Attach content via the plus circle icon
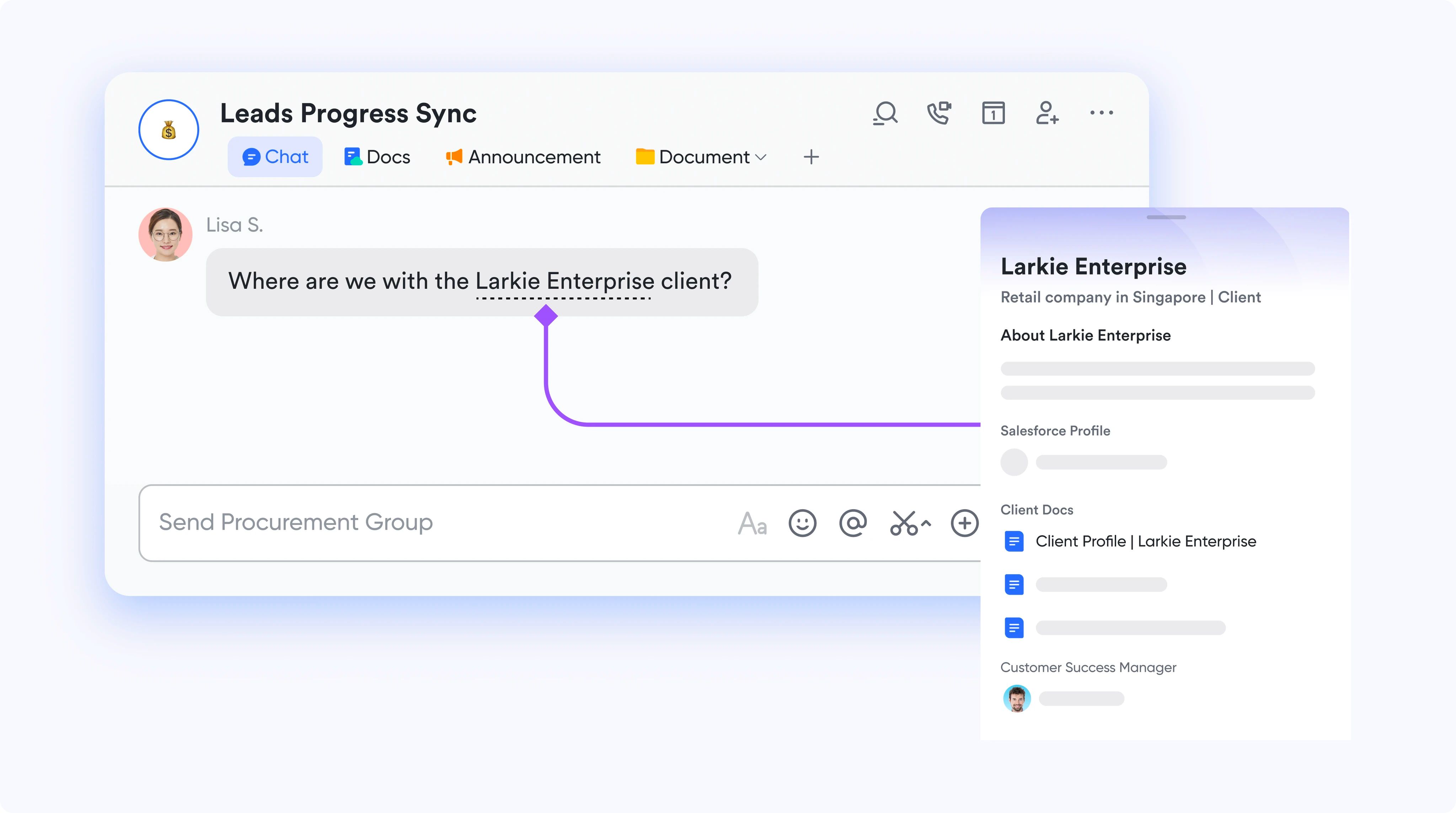 965,523
